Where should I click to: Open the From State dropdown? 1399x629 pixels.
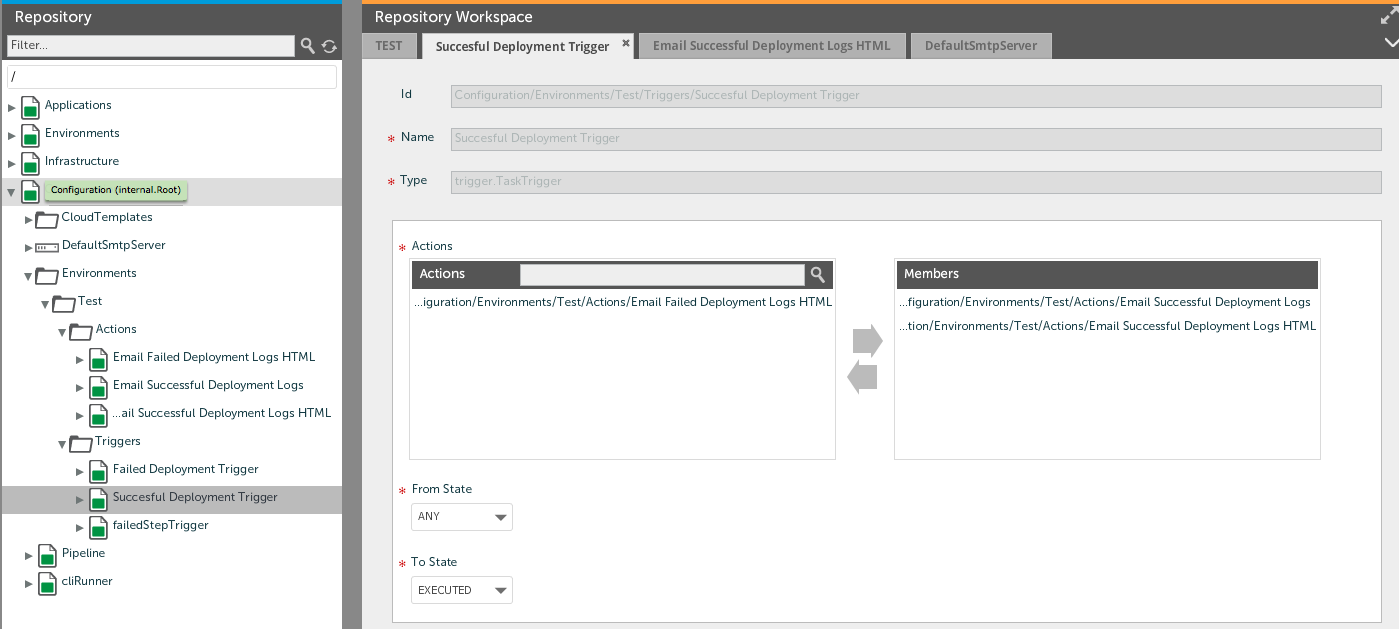[x=462, y=517]
